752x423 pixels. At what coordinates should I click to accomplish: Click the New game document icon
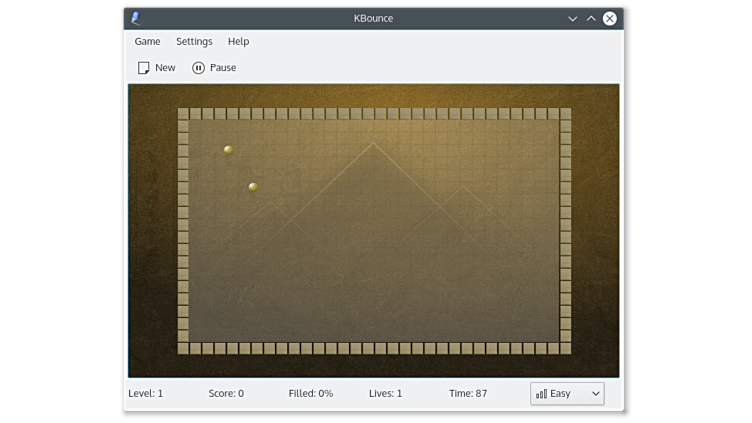(144, 68)
